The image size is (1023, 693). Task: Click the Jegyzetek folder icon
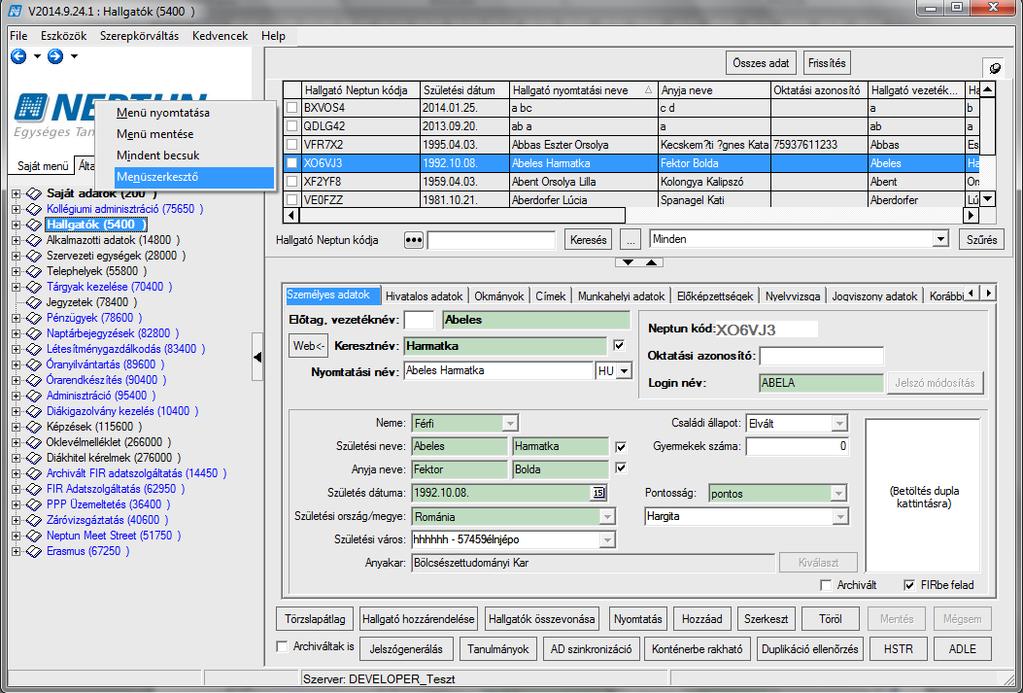coord(34,303)
